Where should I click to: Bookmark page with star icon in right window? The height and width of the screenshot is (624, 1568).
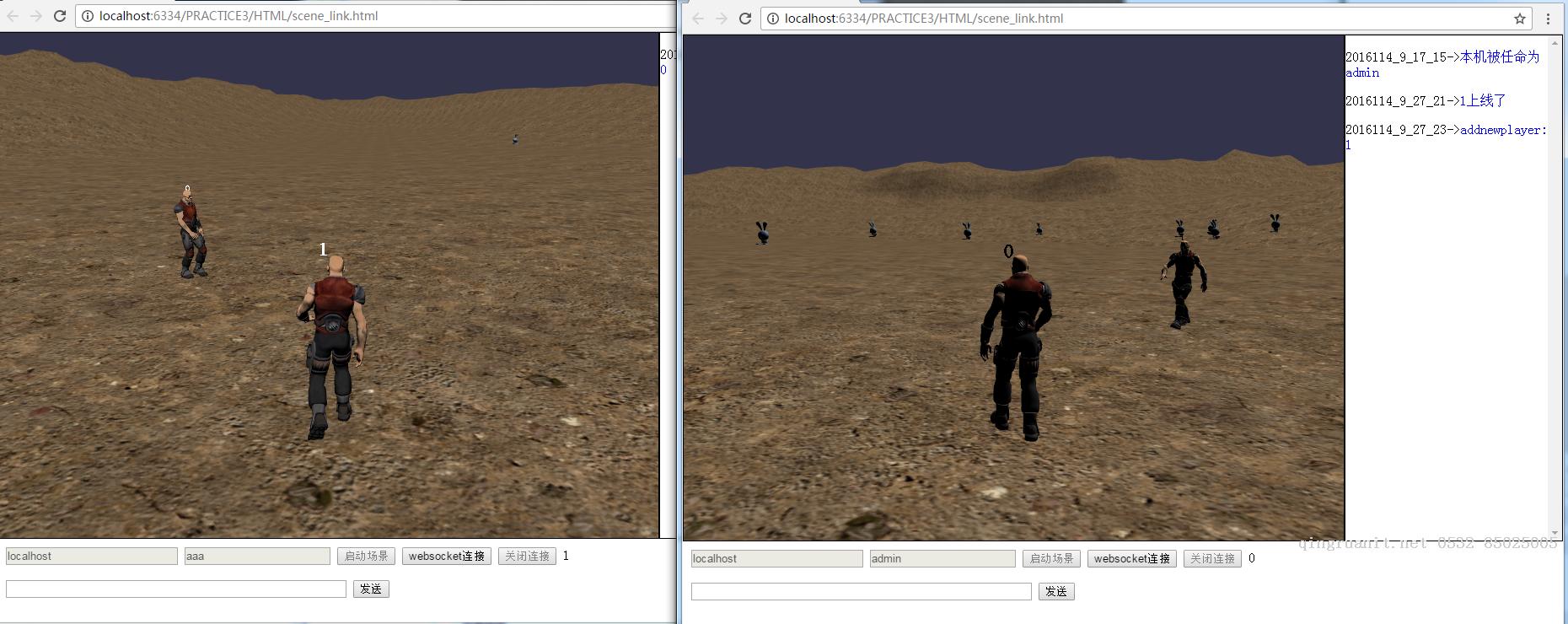click(1520, 19)
